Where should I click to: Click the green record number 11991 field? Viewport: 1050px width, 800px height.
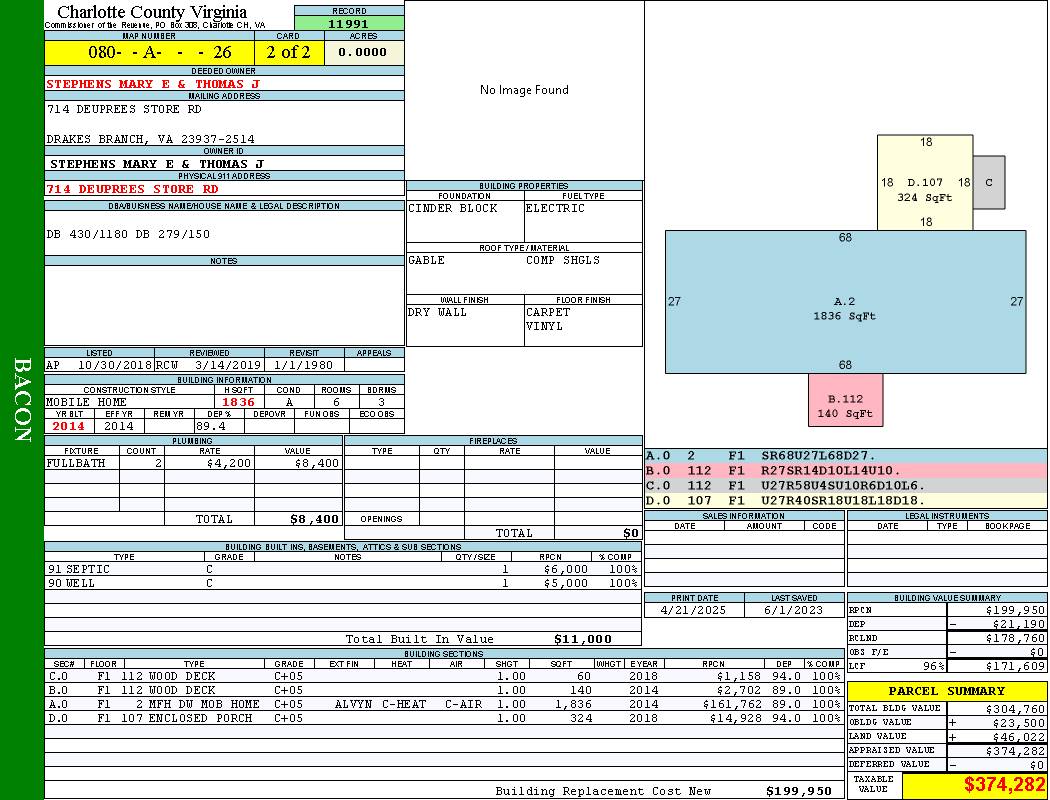tap(349, 24)
